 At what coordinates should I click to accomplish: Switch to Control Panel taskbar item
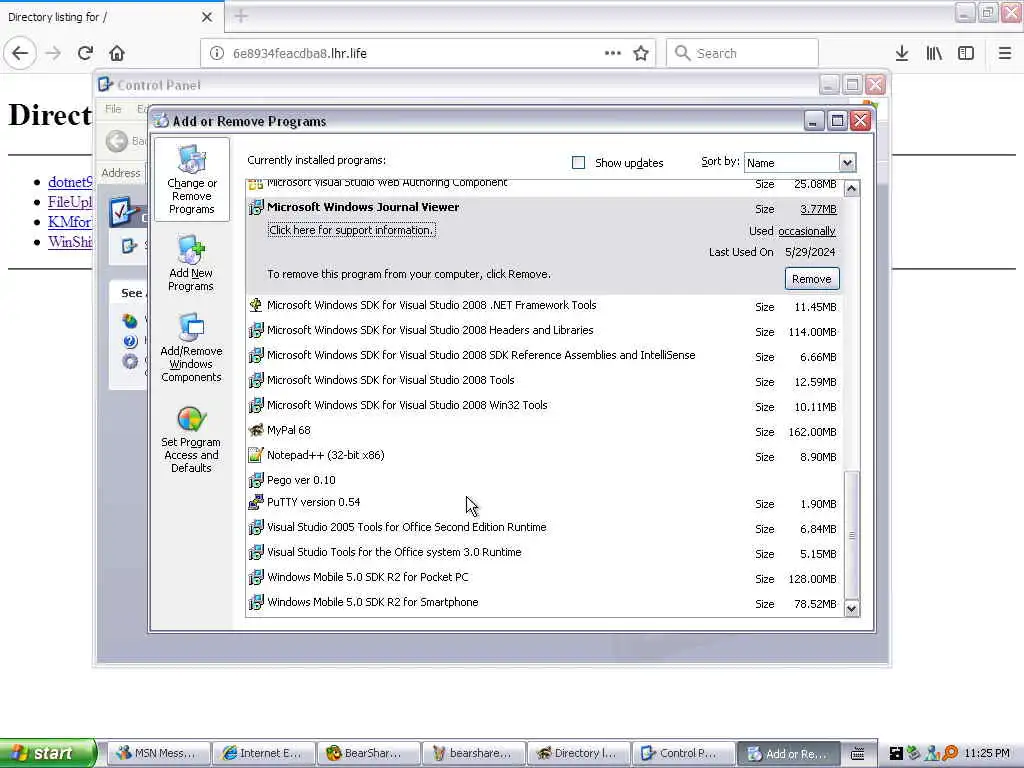(x=684, y=753)
